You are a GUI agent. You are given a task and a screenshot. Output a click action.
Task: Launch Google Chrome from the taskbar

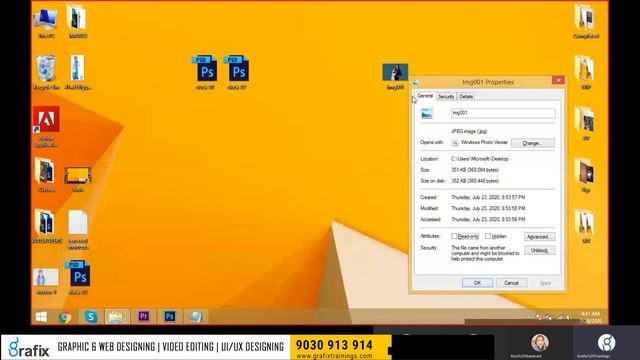(64, 317)
